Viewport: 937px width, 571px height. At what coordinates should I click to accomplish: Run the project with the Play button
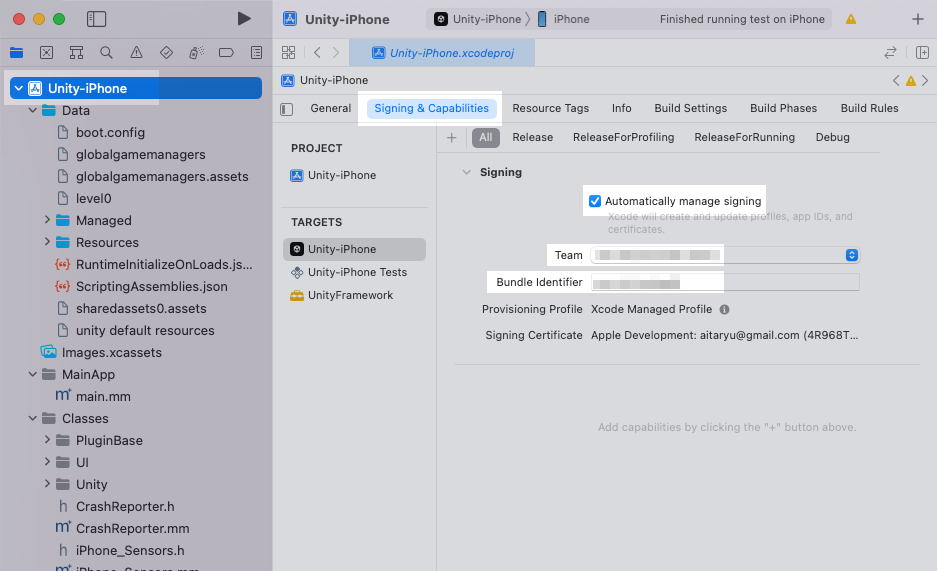pos(243,19)
